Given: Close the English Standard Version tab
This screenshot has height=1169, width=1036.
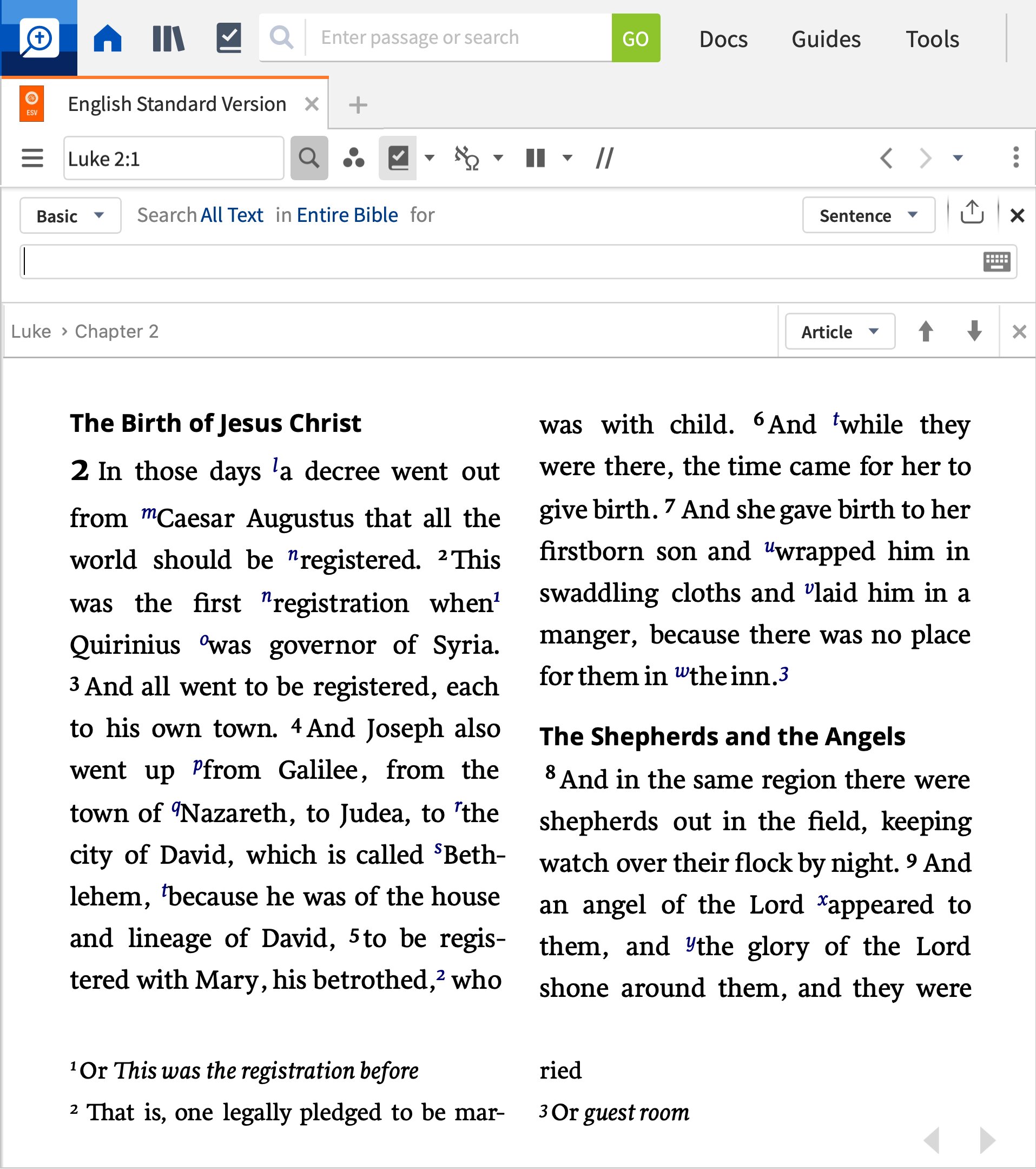Looking at the screenshot, I should pyautogui.click(x=312, y=104).
